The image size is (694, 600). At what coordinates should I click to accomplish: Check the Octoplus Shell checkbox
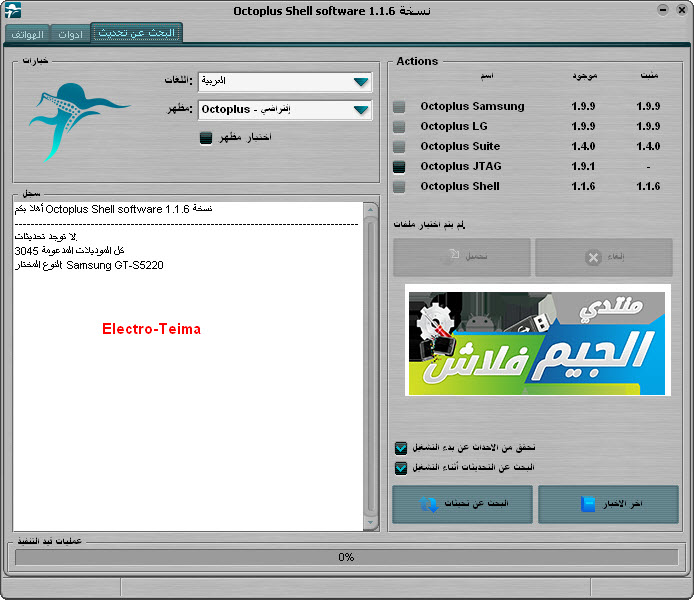(399, 186)
